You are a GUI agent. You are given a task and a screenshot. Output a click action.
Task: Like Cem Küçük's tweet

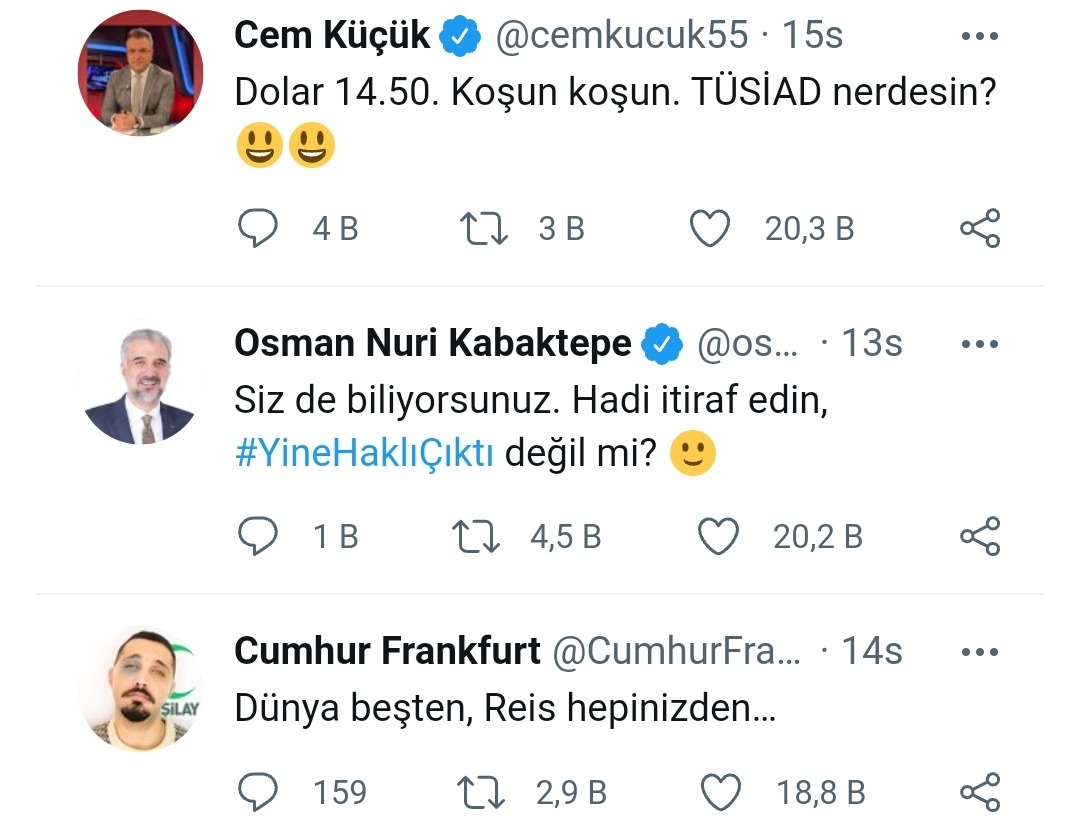point(710,229)
